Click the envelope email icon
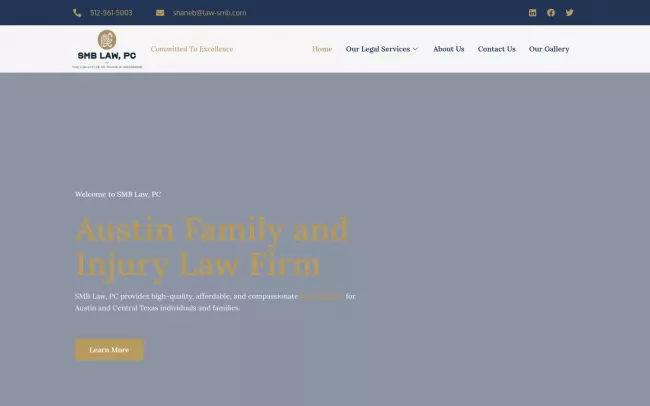This screenshot has height=406, width=650. tap(160, 13)
